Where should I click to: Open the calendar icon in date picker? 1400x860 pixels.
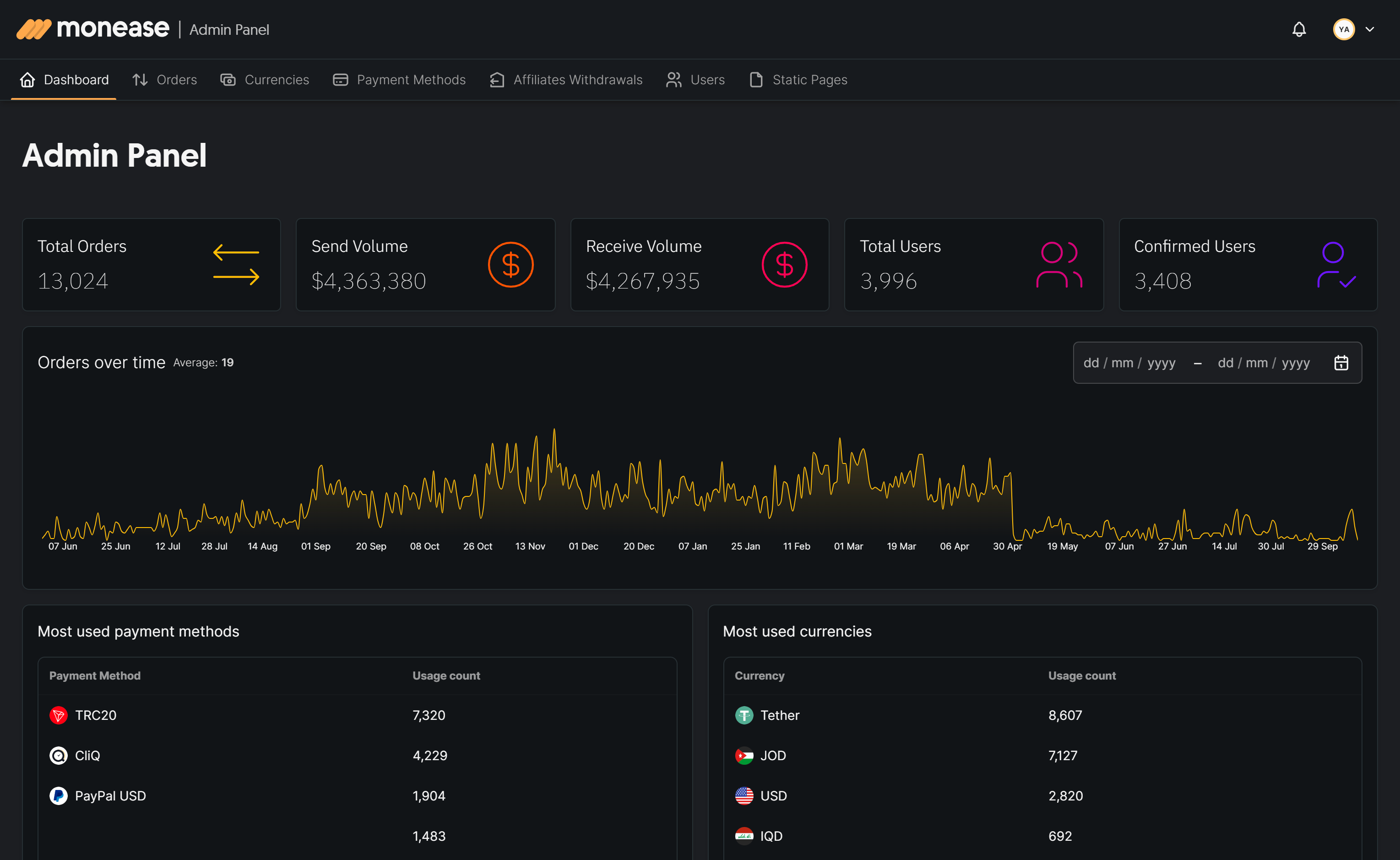(1341, 362)
